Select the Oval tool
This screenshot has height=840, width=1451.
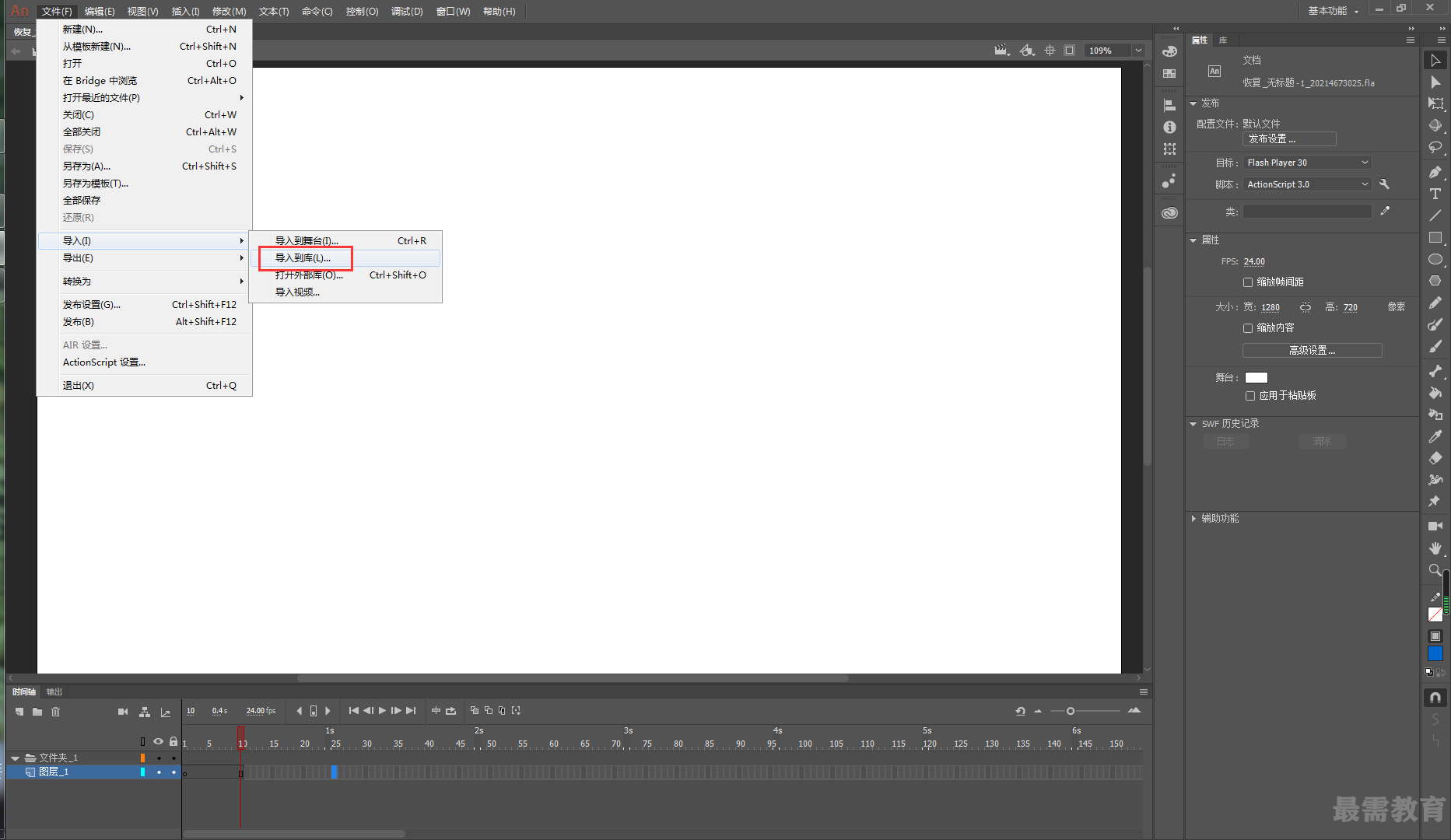pos(1435,259)
